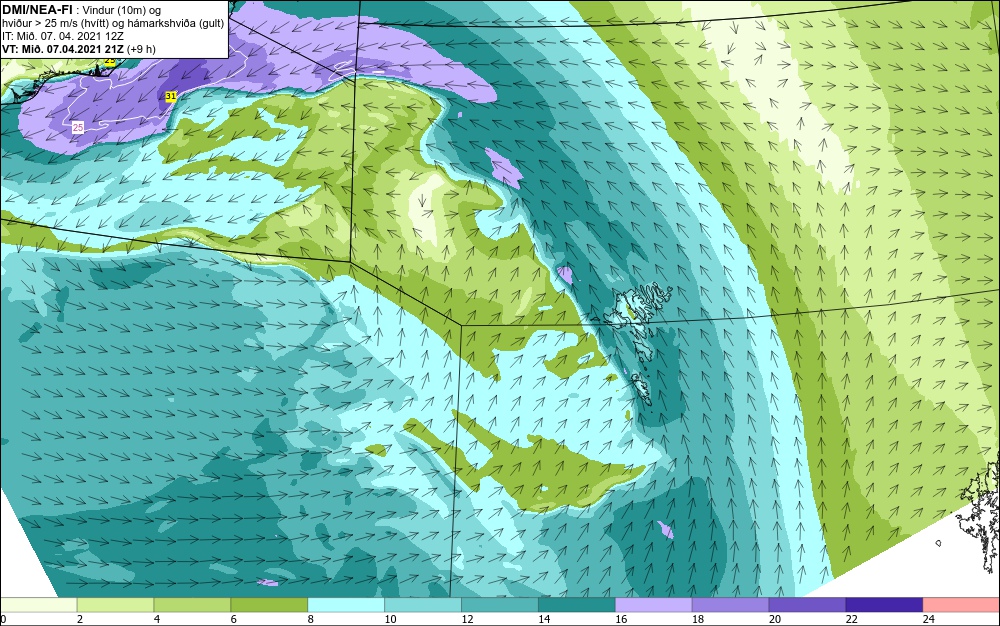Click the legend scale number 22
The width and height of the screenshot is (1000, 626).
852,619
